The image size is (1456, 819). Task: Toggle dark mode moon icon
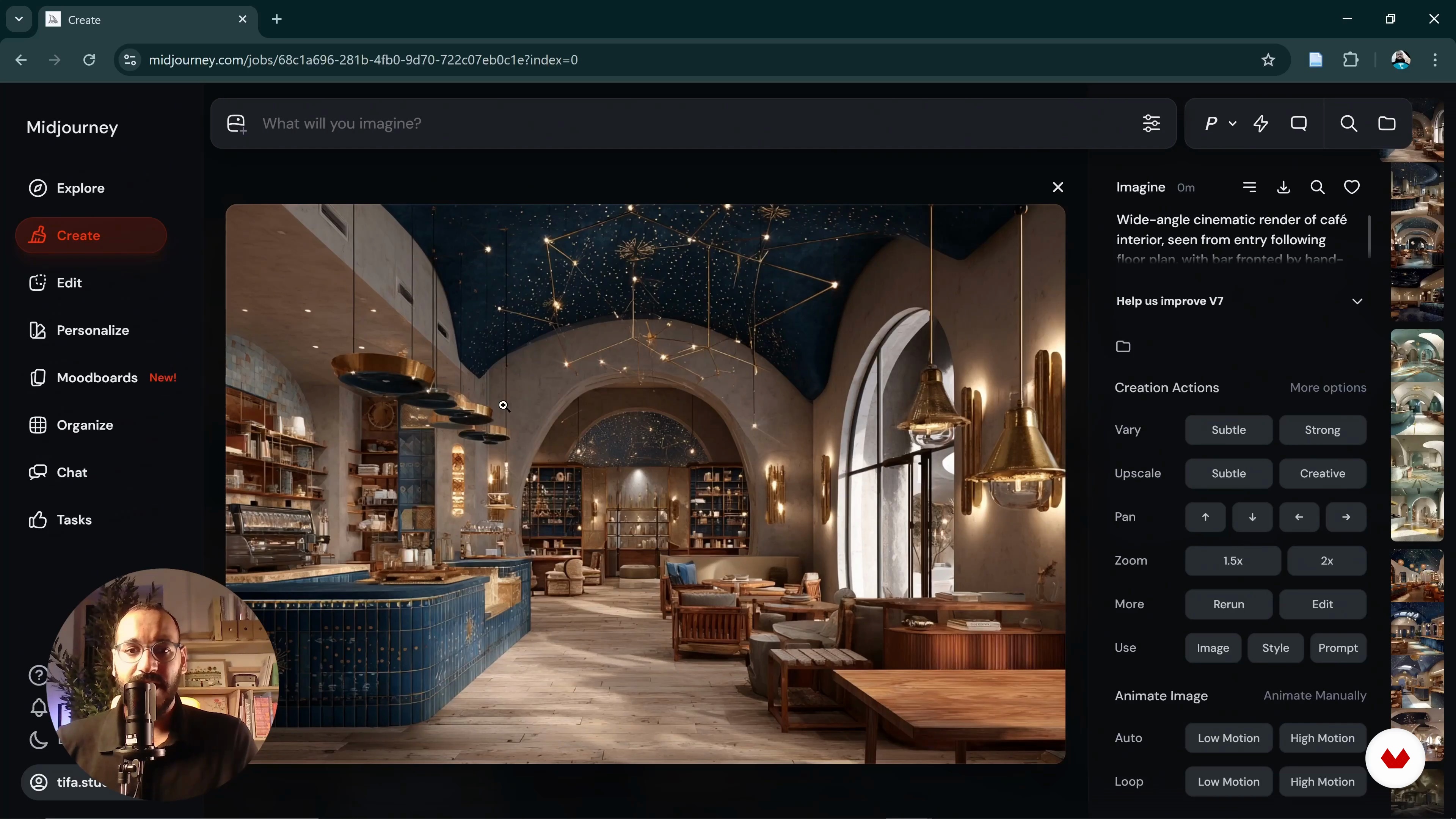point(38,740)
